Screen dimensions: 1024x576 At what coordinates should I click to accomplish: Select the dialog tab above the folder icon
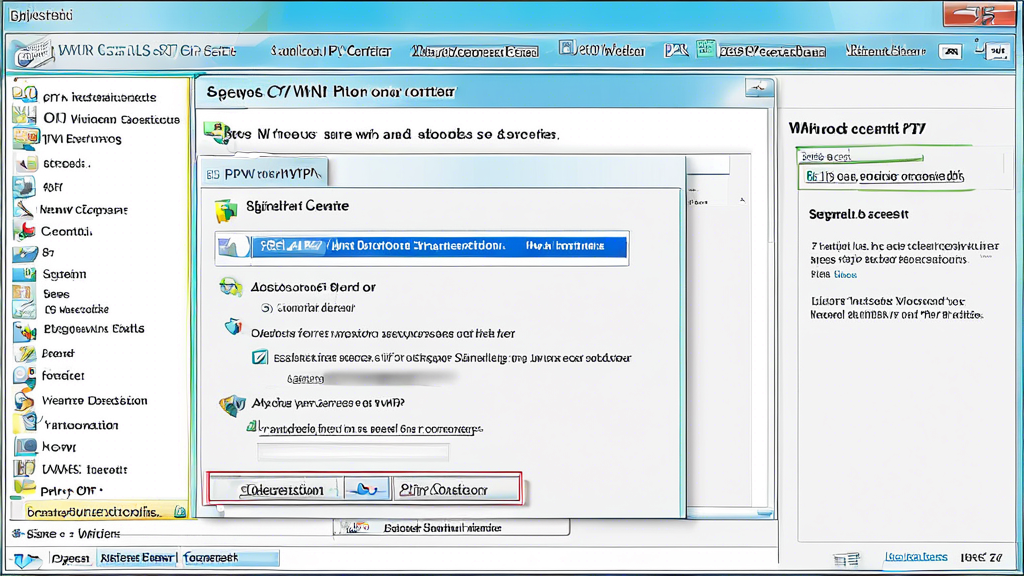[266, 174]
